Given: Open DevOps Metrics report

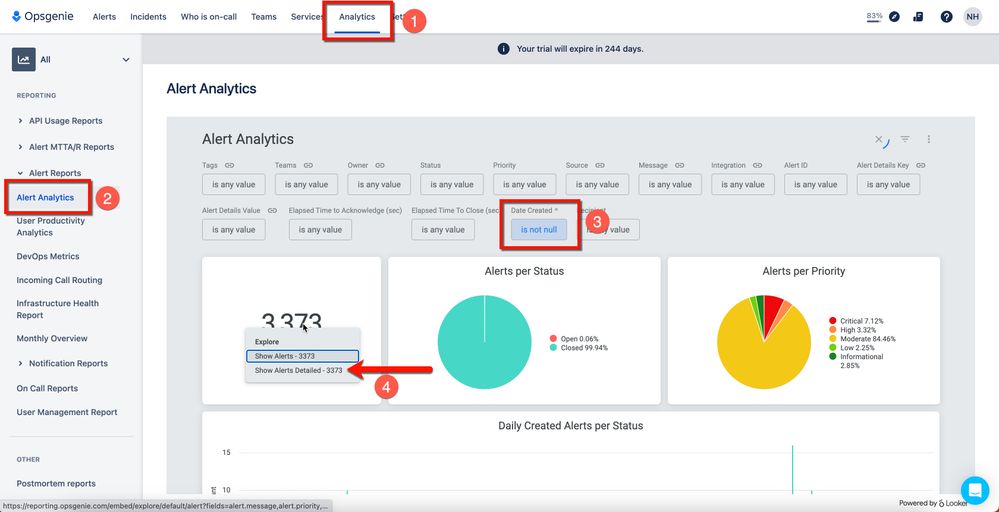Looking at the screenshot, I should tap(48, 257).
